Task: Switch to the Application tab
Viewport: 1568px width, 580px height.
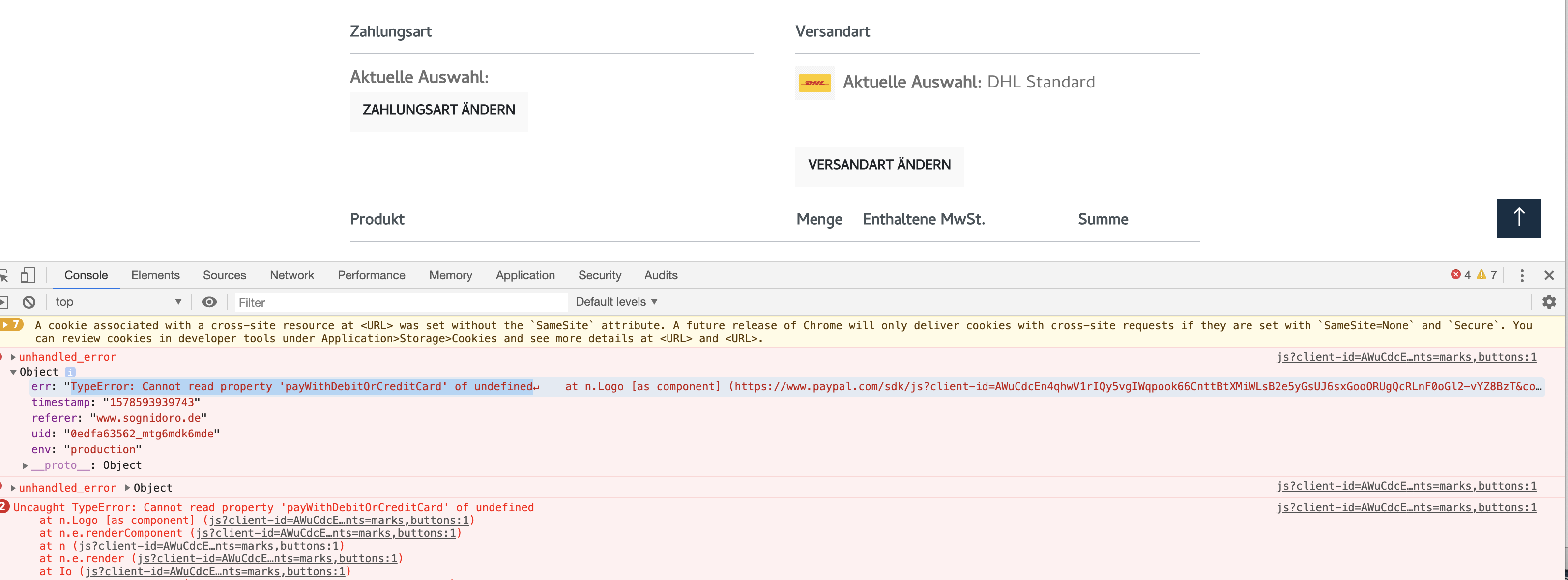Action: point(524,275)
